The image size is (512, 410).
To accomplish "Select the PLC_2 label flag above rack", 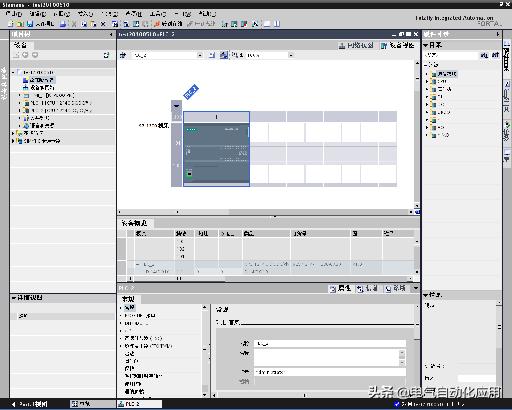I will pyautogui.click(x=191, y=92).
